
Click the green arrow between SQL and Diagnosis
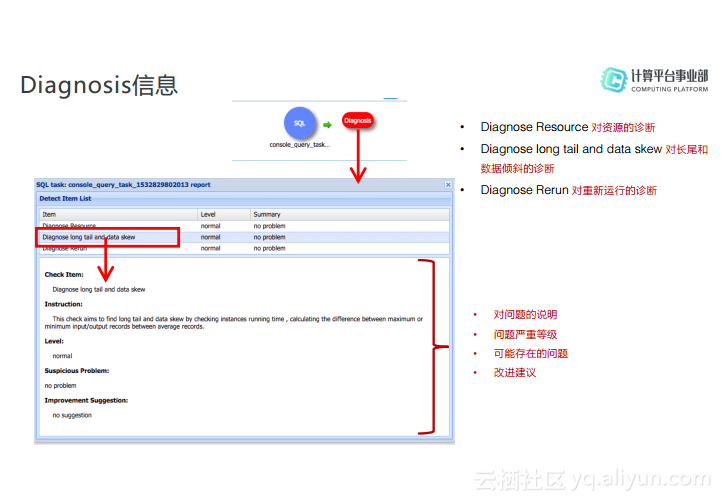pyautogui.click(x=327, y=125)
